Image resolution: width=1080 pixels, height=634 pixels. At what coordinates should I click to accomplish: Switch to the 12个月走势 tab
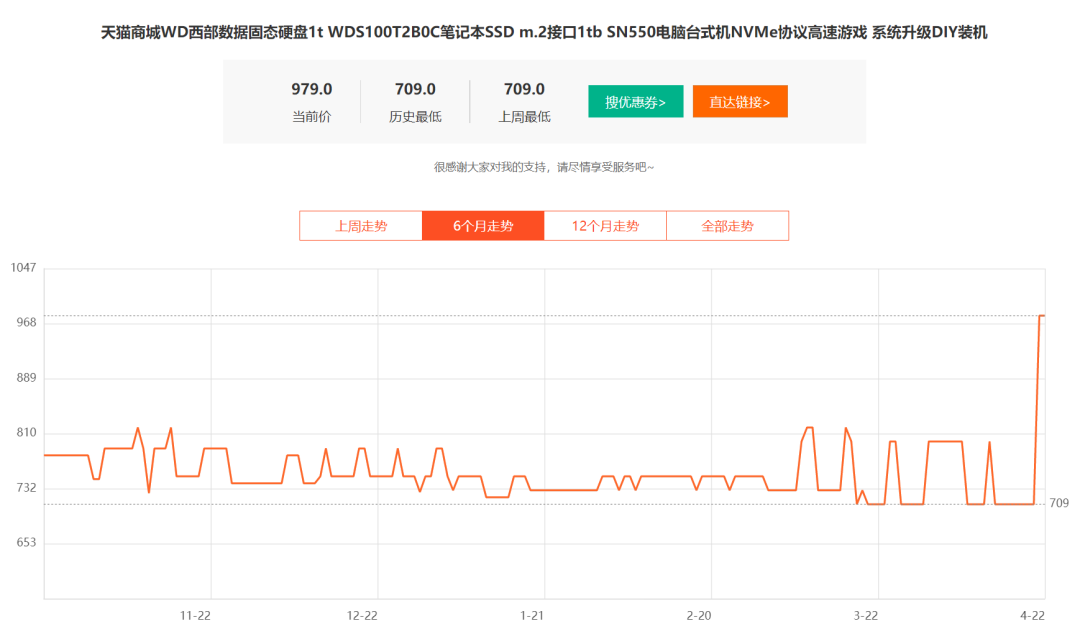(605, 225)
